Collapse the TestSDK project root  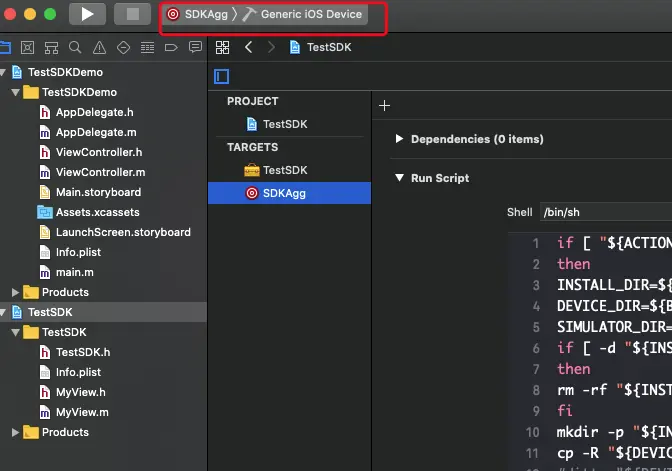click(3, 312)
